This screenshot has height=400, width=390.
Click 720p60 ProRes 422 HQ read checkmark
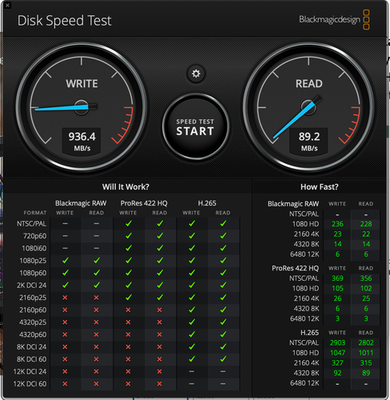coord(160,236)
